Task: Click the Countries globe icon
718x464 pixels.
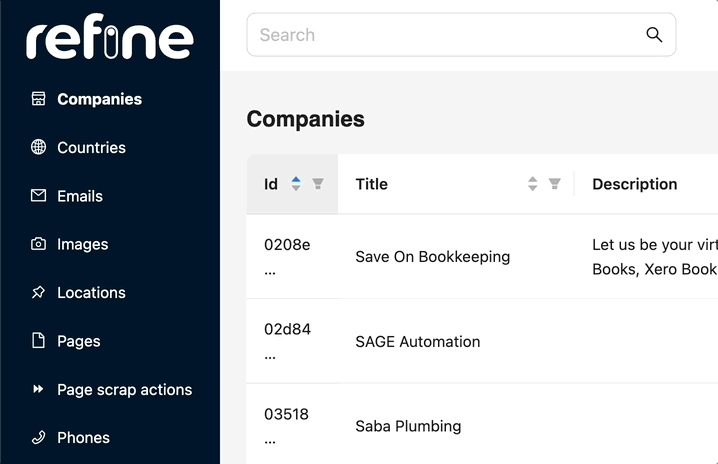Action: (38, 147)
